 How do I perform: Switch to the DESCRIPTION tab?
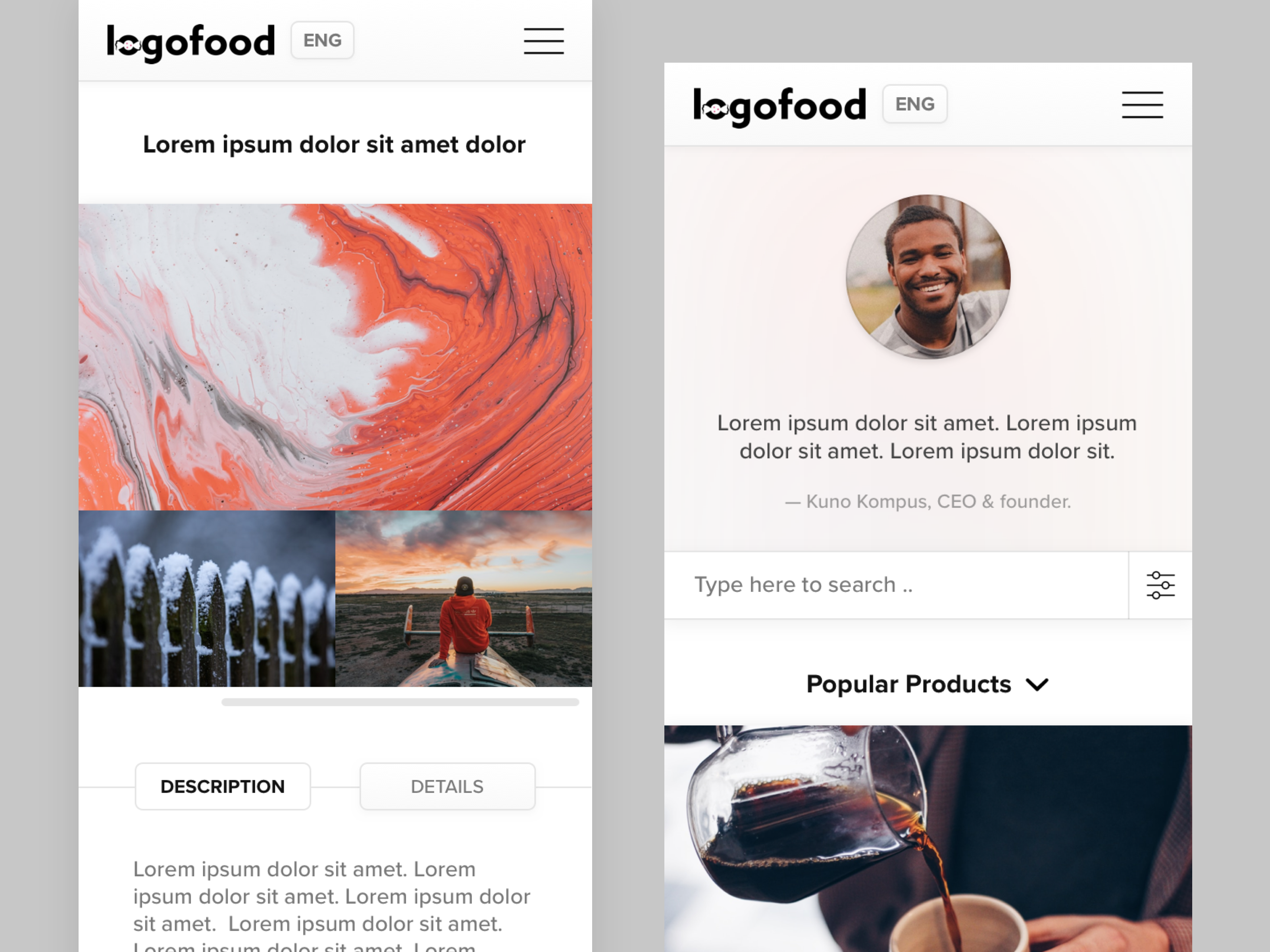[223, 786]
